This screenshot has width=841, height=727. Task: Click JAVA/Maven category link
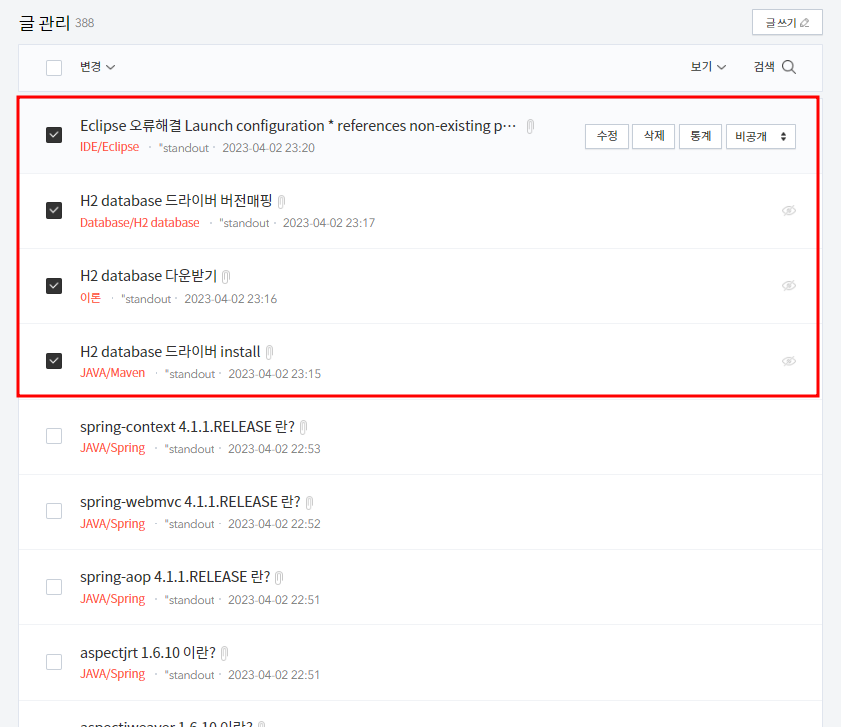click(x=113, y=373)
